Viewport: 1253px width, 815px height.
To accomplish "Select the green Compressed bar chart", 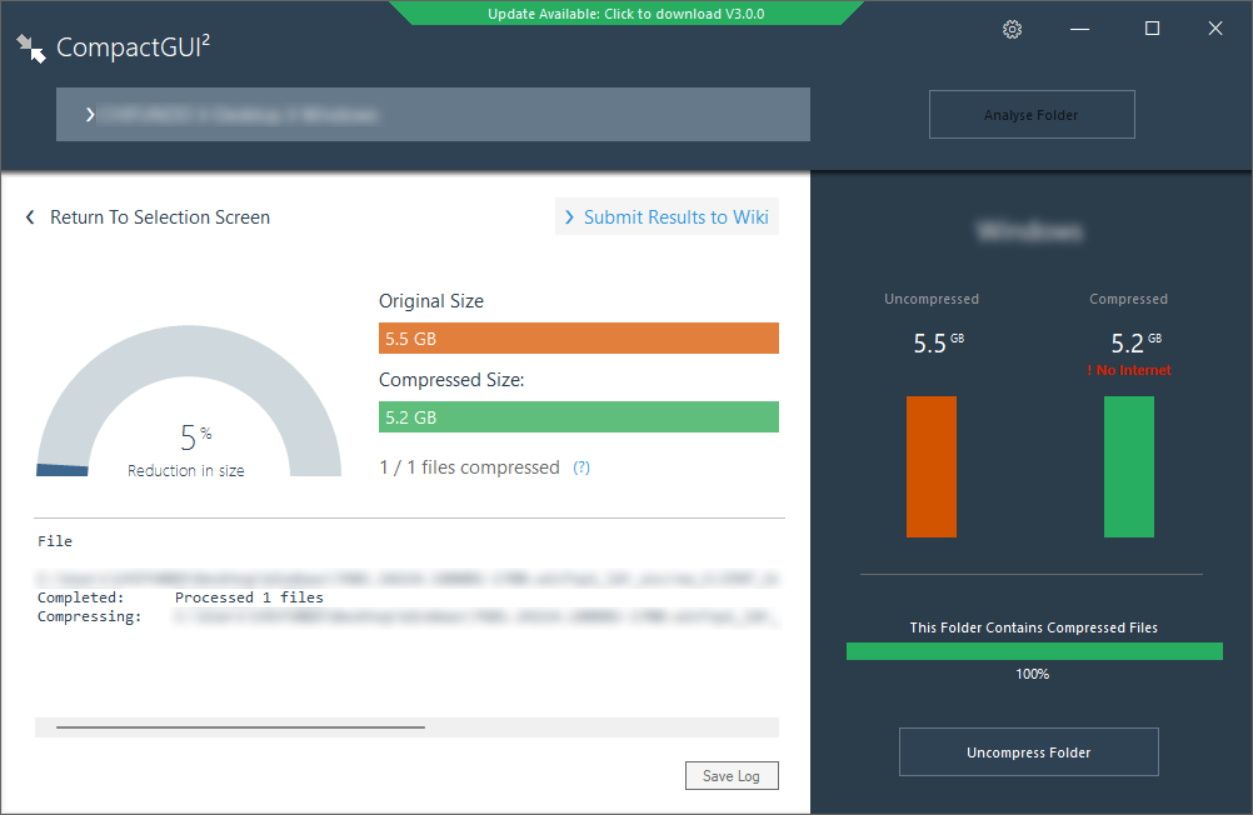I will point(1128,465).
